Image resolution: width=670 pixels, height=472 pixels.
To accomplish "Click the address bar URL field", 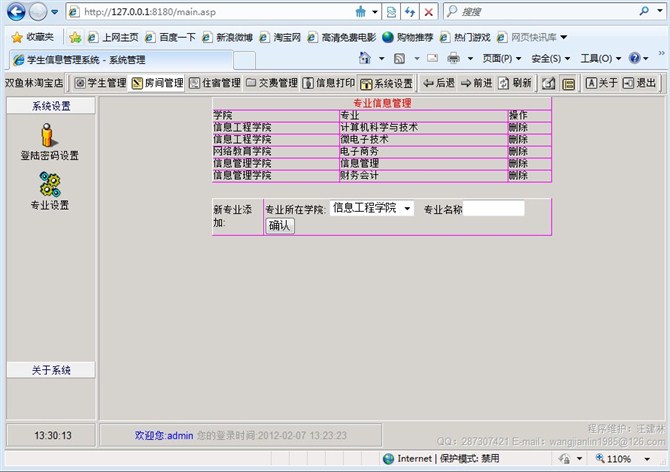I will point(214,12).
